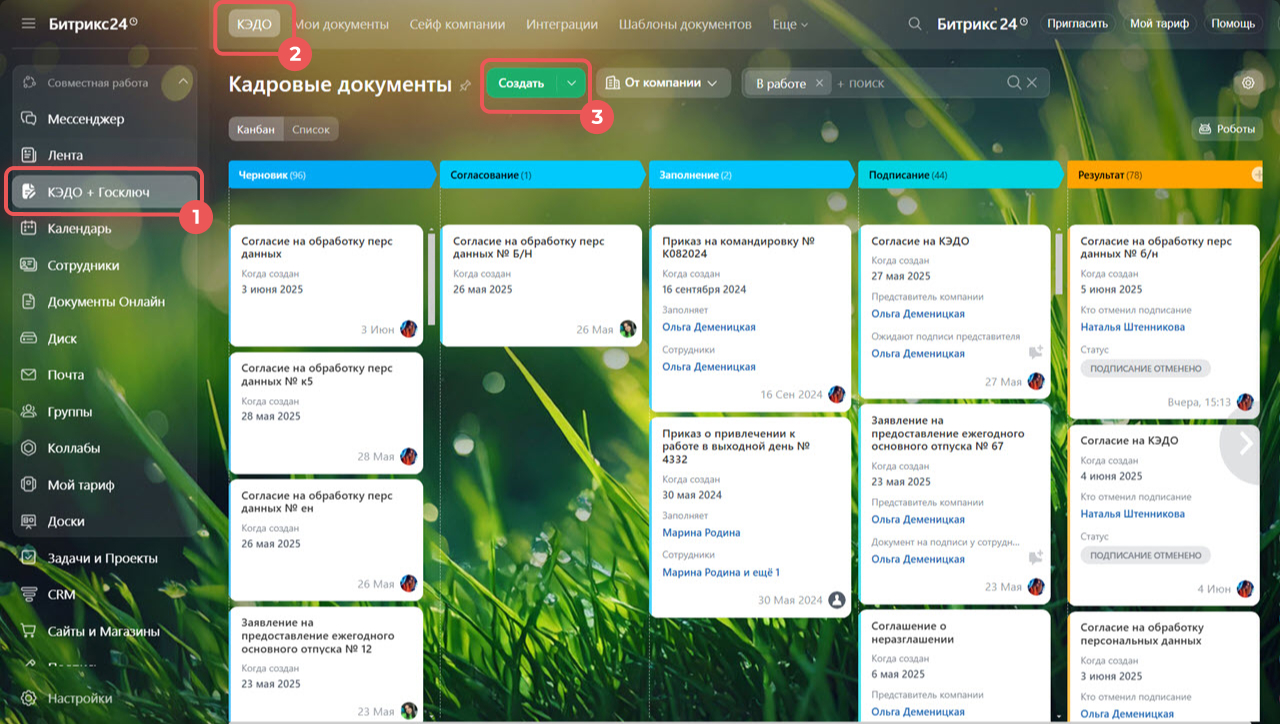The image size is (1280, 724).
Task: Click the magnifier icon inside the filter field
Action: click(x=1014, y=83)
